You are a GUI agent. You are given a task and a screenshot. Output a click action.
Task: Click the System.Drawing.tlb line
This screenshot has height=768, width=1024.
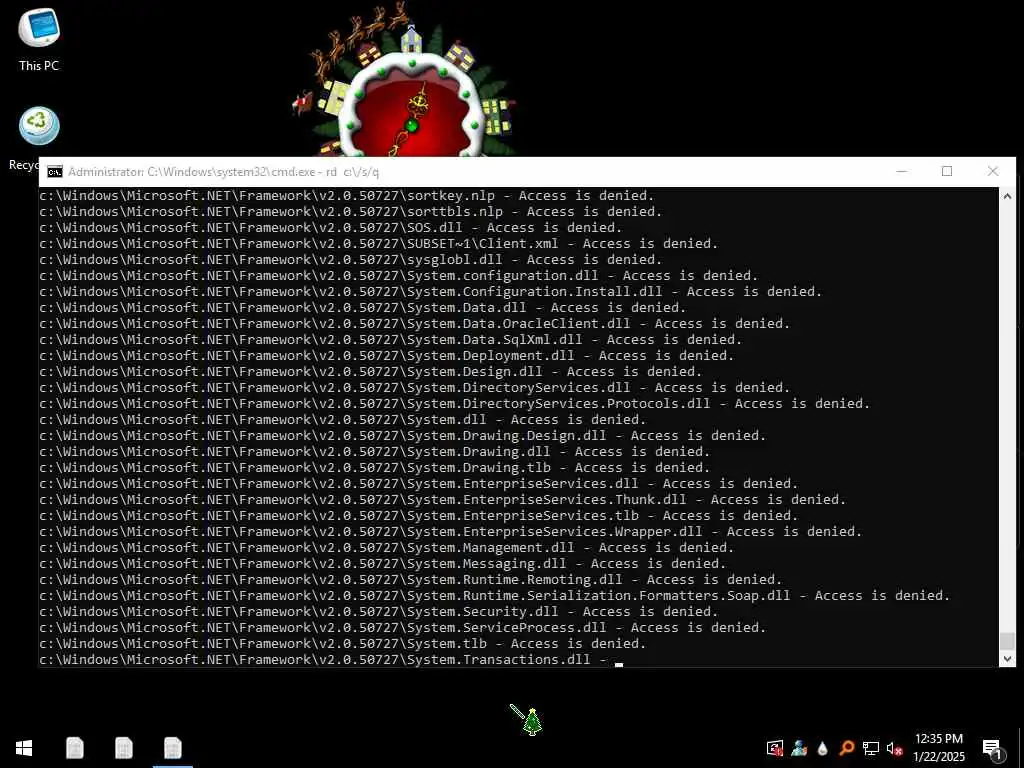coord(374,468)
